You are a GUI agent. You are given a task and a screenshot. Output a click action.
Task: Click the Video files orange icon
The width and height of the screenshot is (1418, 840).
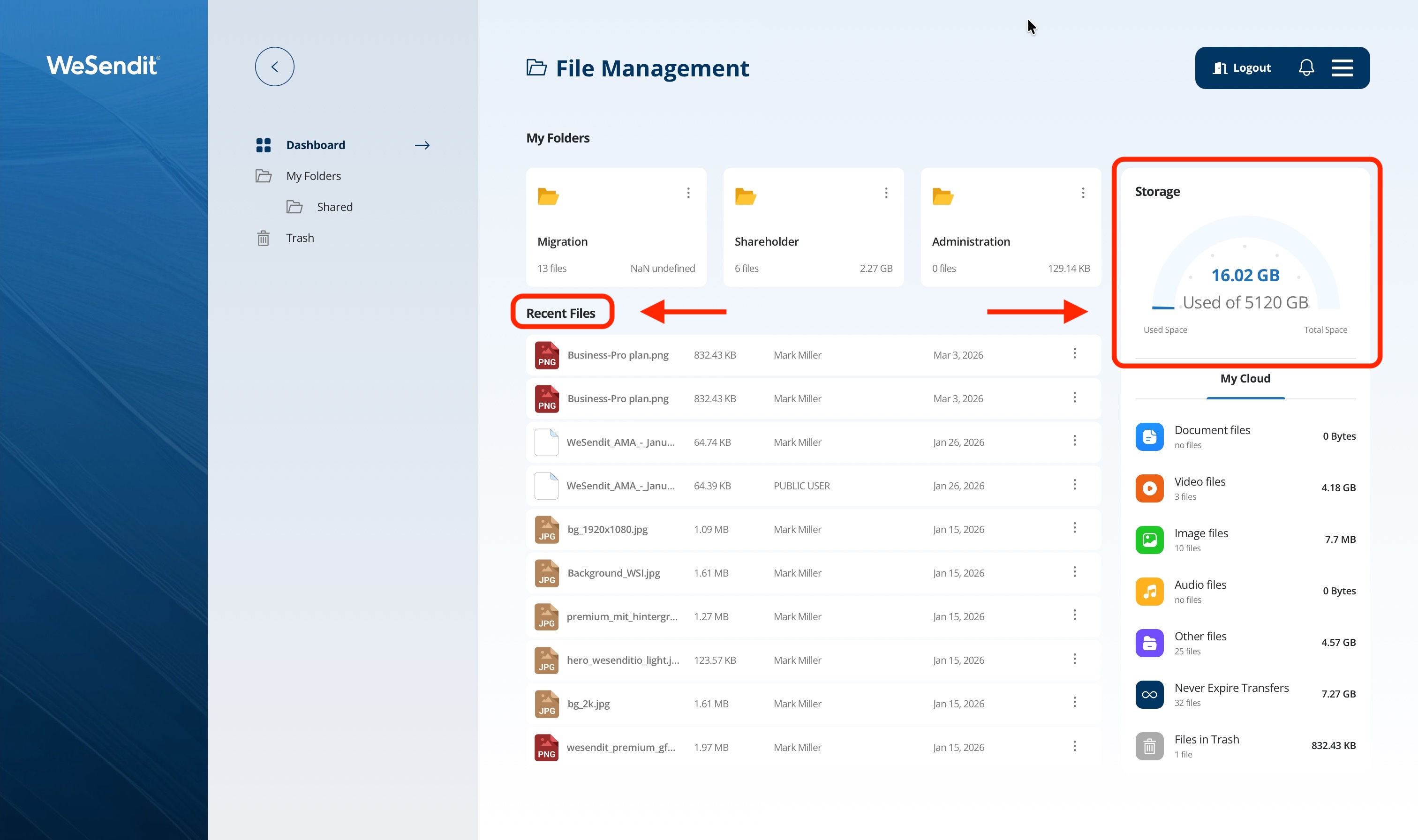(1149, 488)
